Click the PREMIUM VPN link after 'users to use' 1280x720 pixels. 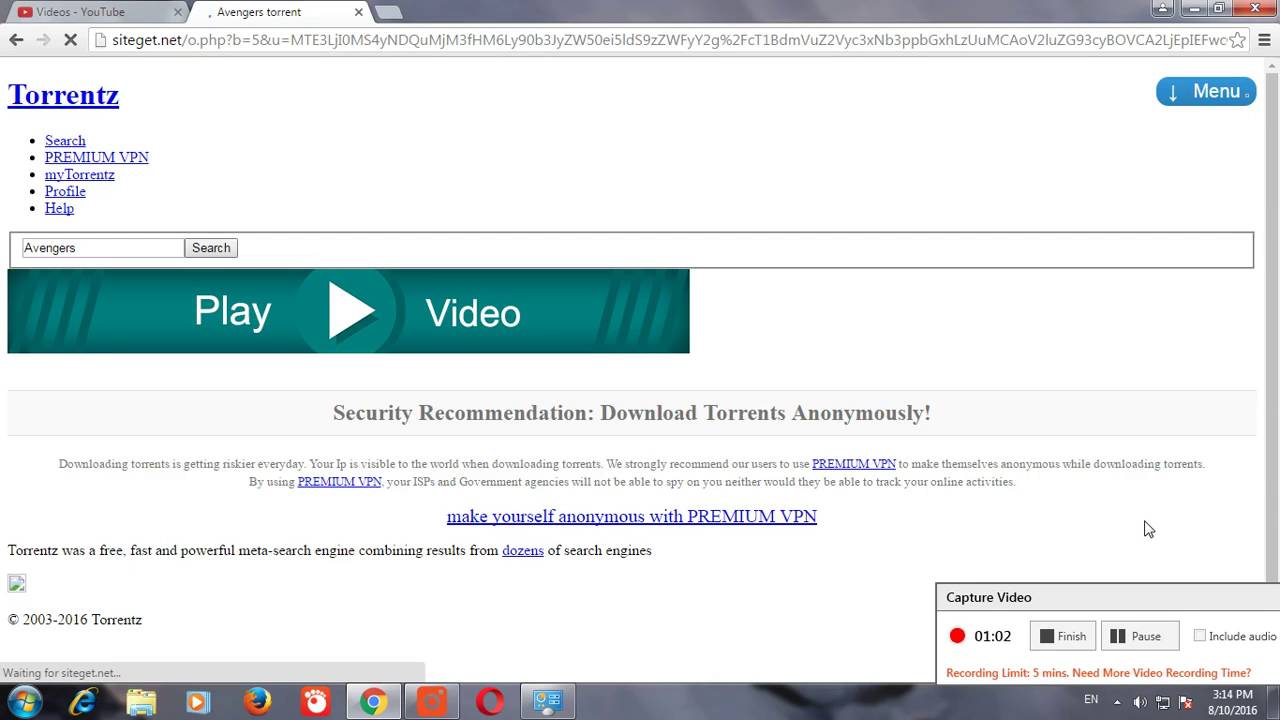click(x=853, y=464)
